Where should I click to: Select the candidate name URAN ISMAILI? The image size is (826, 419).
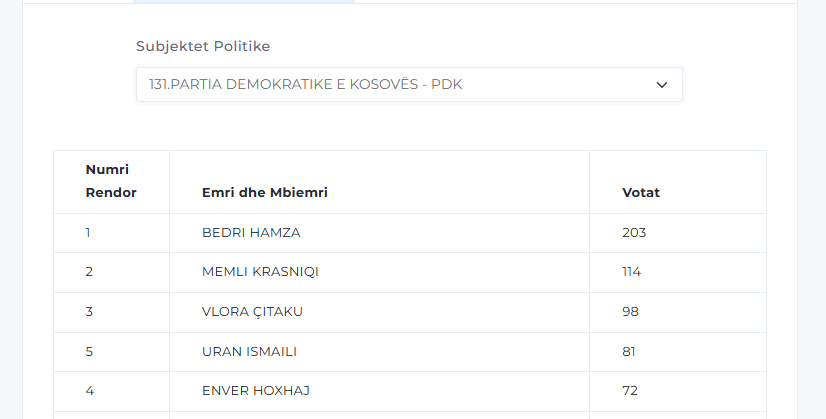point(249,352)
